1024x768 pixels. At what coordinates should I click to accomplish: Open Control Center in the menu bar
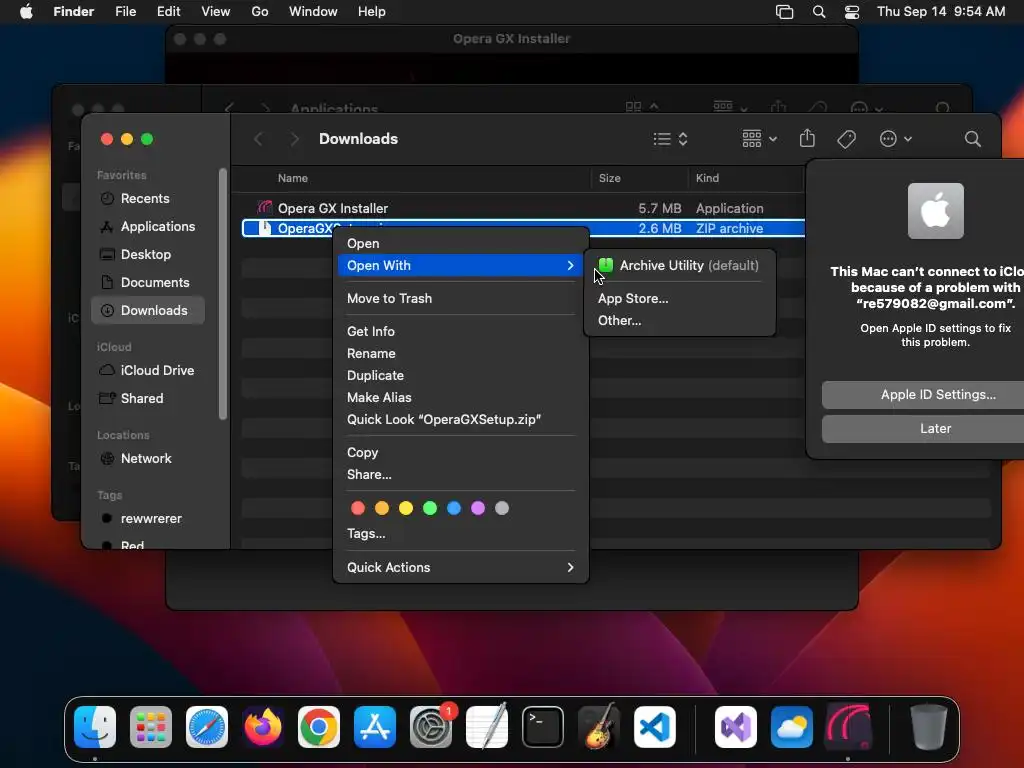(852, 12)
